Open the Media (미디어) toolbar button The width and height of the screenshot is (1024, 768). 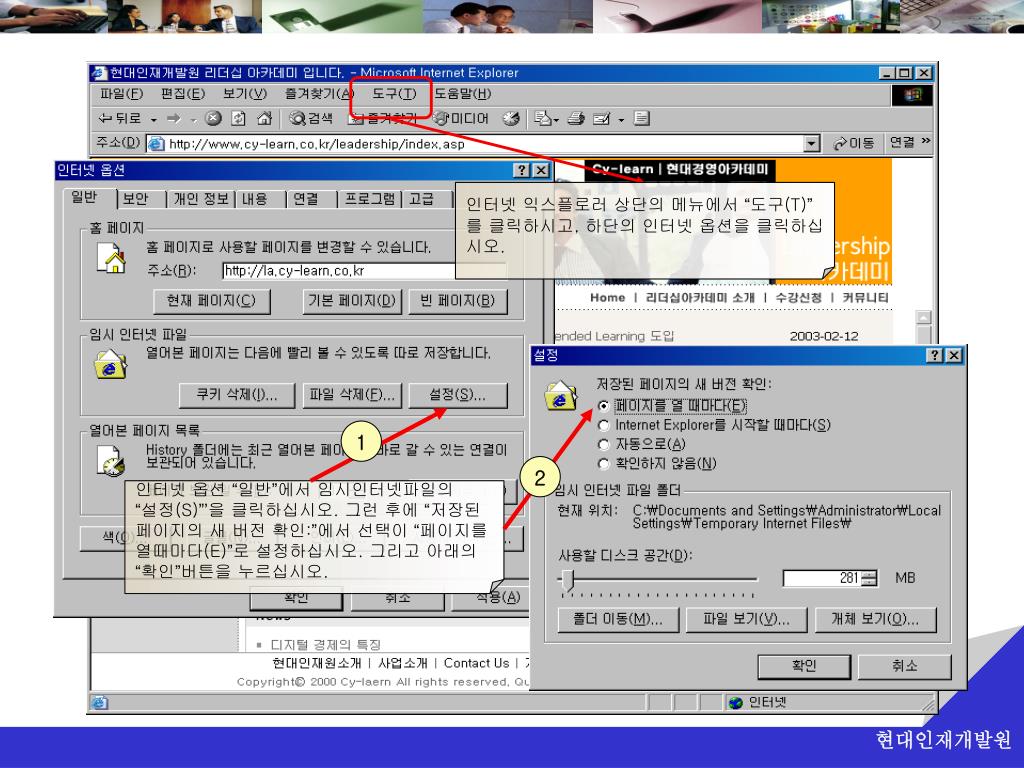click(x=460, y=118)
